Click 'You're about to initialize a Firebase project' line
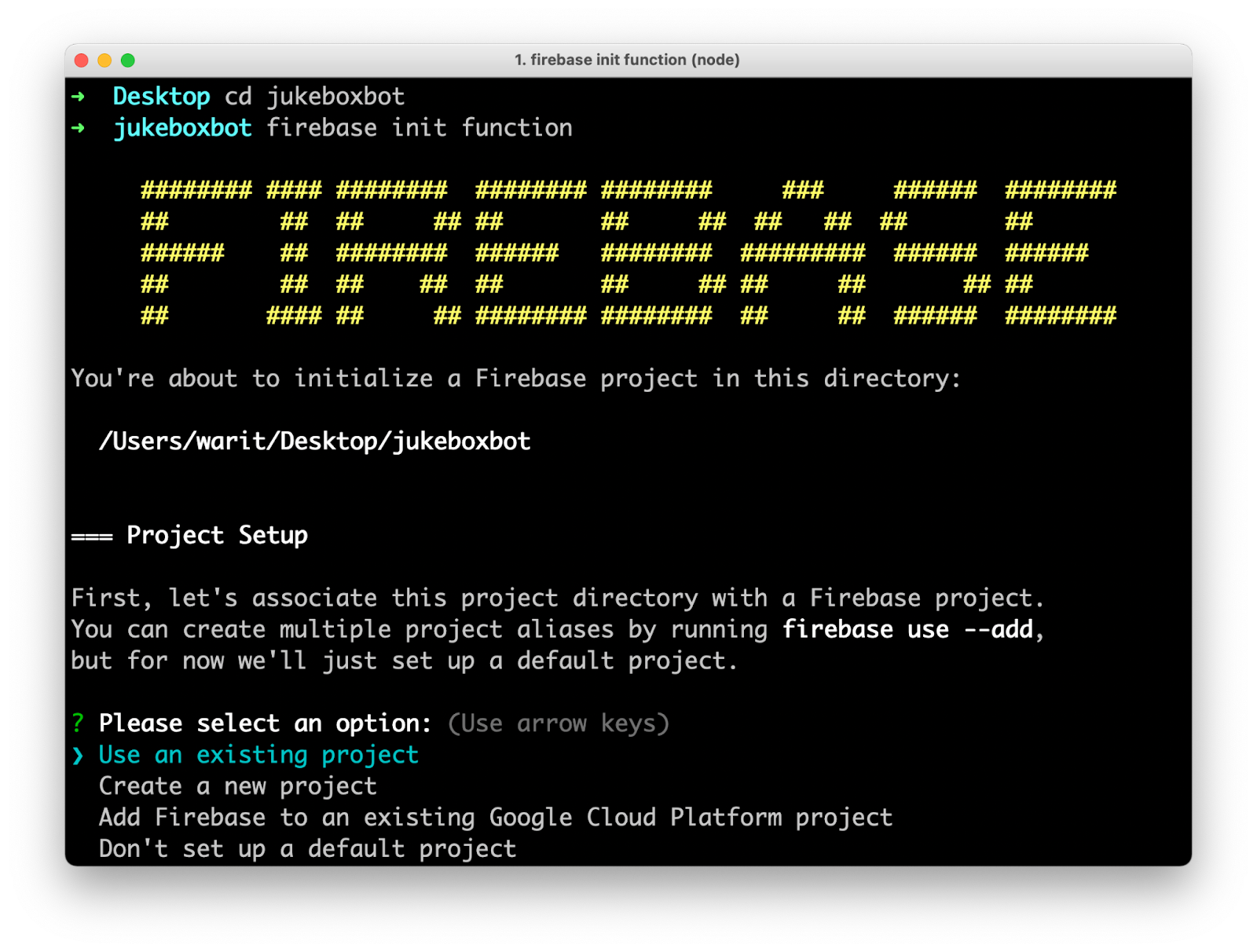 515,379
